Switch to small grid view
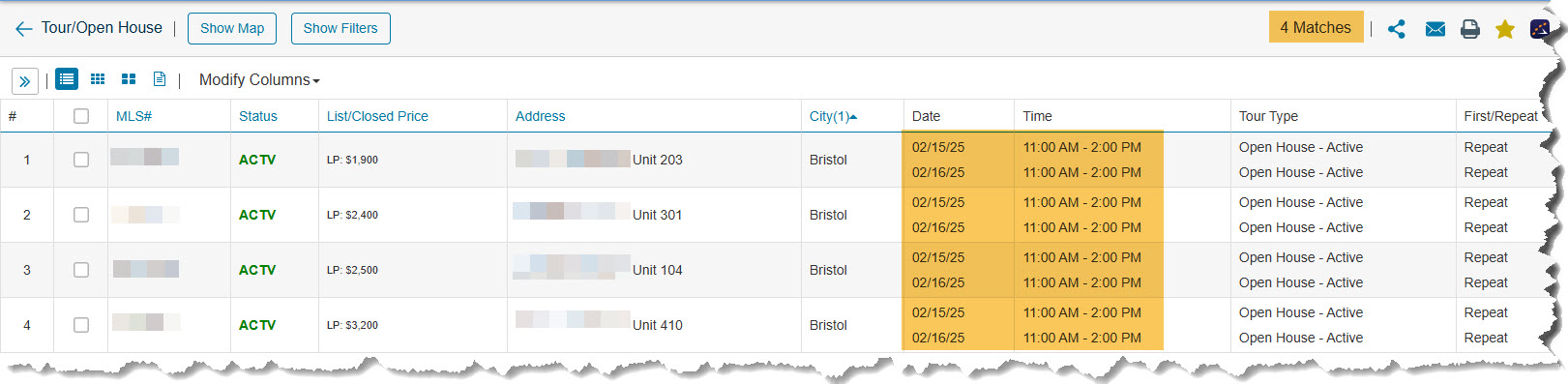This screenshot has width=1568, height=384. pos(98,79)
